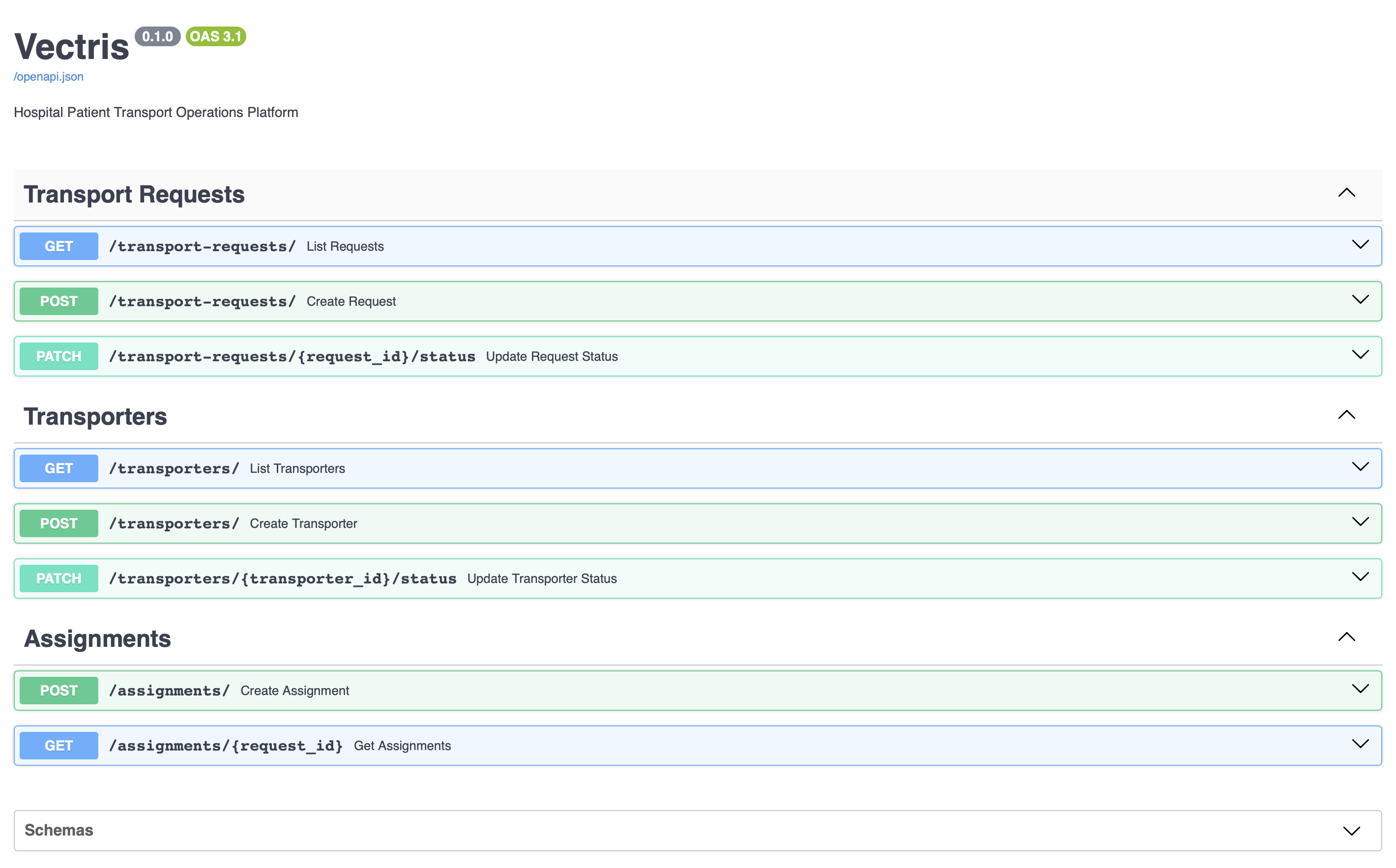Click the POST badge for Create Transporter
Viewport: 1396px width, 868px height.
click(x=59, y=523)
